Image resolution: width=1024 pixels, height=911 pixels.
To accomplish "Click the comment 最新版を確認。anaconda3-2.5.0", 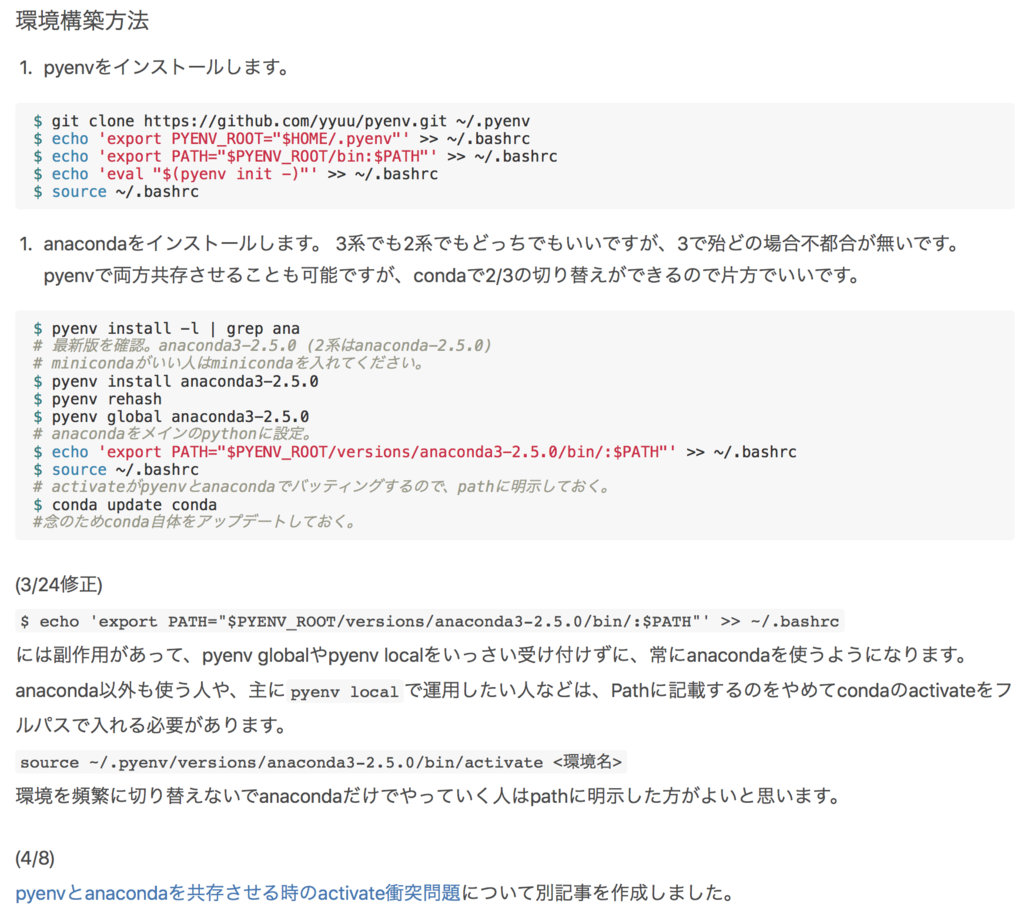I will (x=262, y=345).
